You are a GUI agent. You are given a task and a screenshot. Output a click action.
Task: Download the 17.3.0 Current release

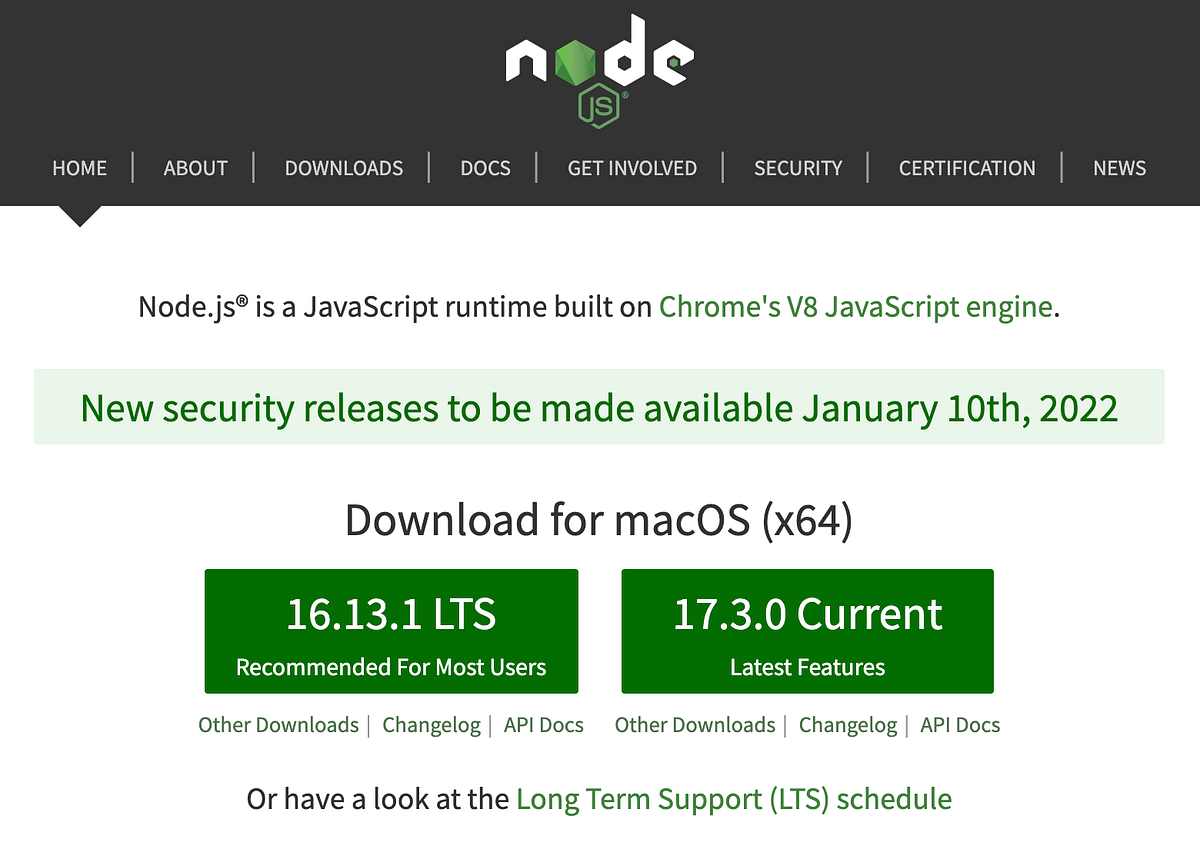pyautogui.click(x=807, y=630)
